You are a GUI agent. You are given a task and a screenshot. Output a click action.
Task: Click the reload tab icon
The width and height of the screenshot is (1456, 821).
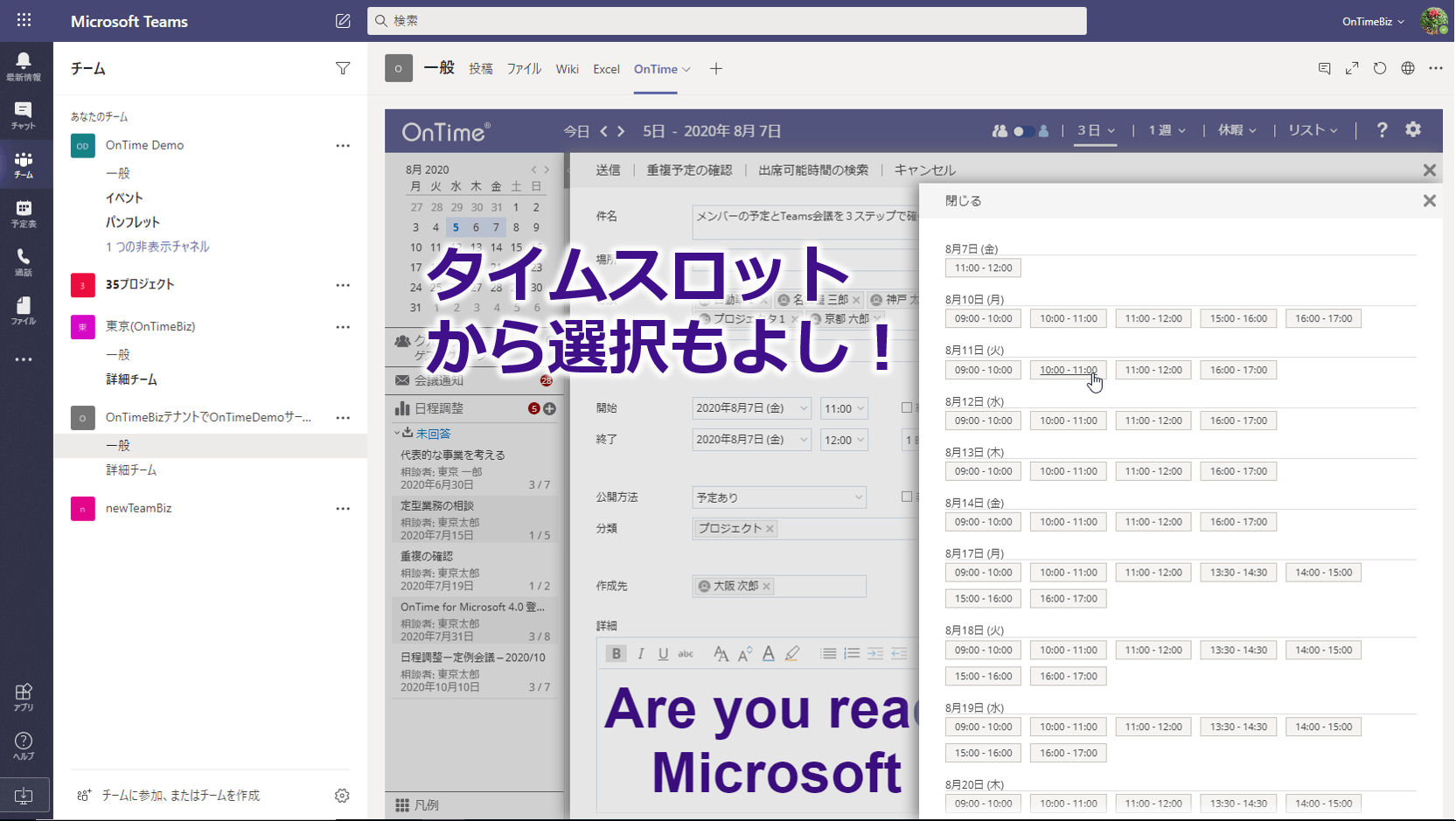click(1380, 68)
